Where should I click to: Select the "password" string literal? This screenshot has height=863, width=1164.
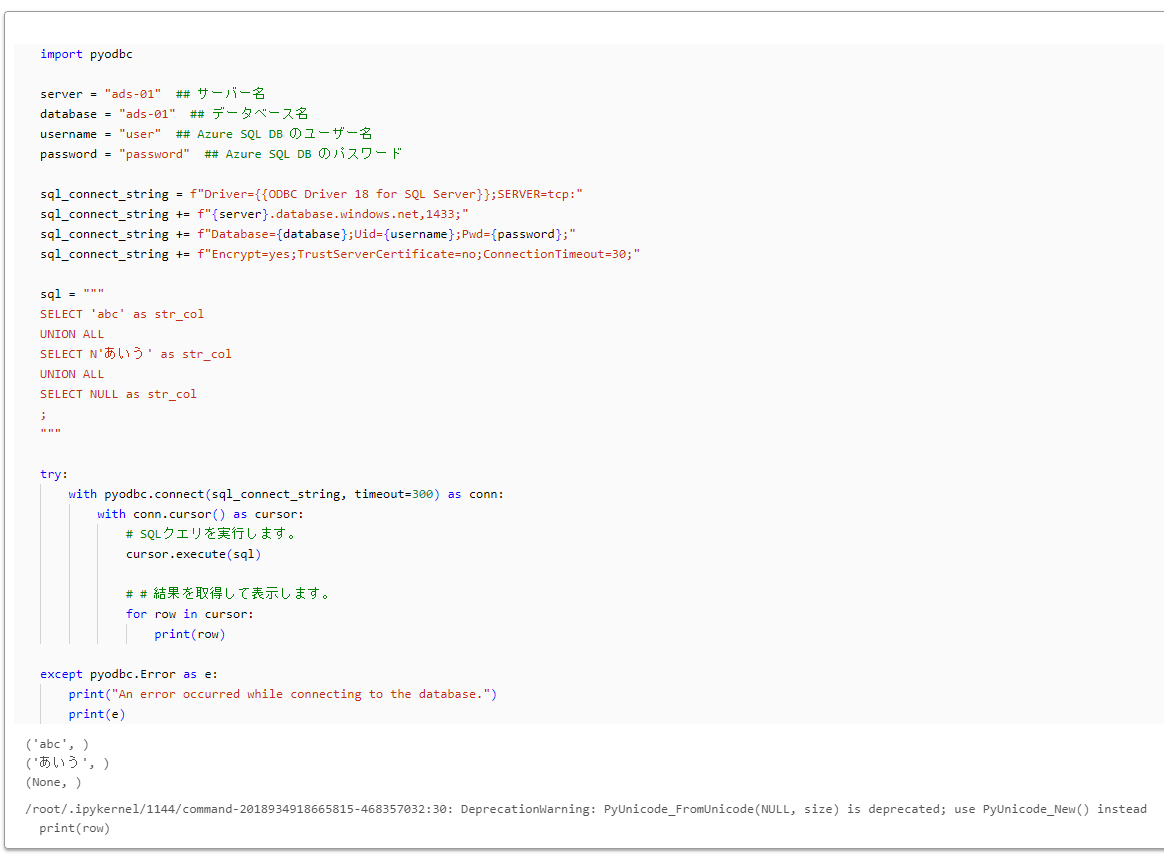point(155,153)
